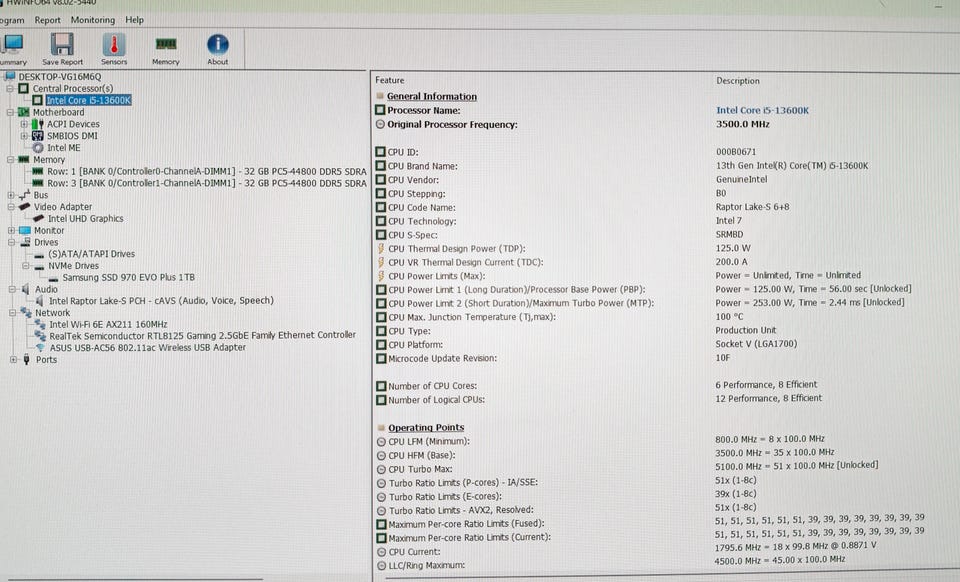
Task: Click the CPU Thermal Design Power lightning icon
Action: [x=381, y=248]
